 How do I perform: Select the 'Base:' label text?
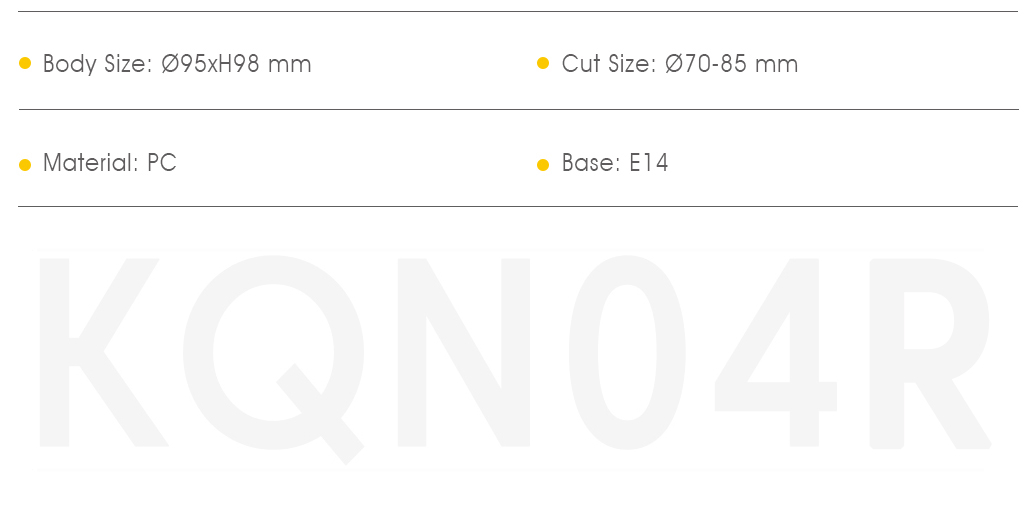[x=592, y=162]
